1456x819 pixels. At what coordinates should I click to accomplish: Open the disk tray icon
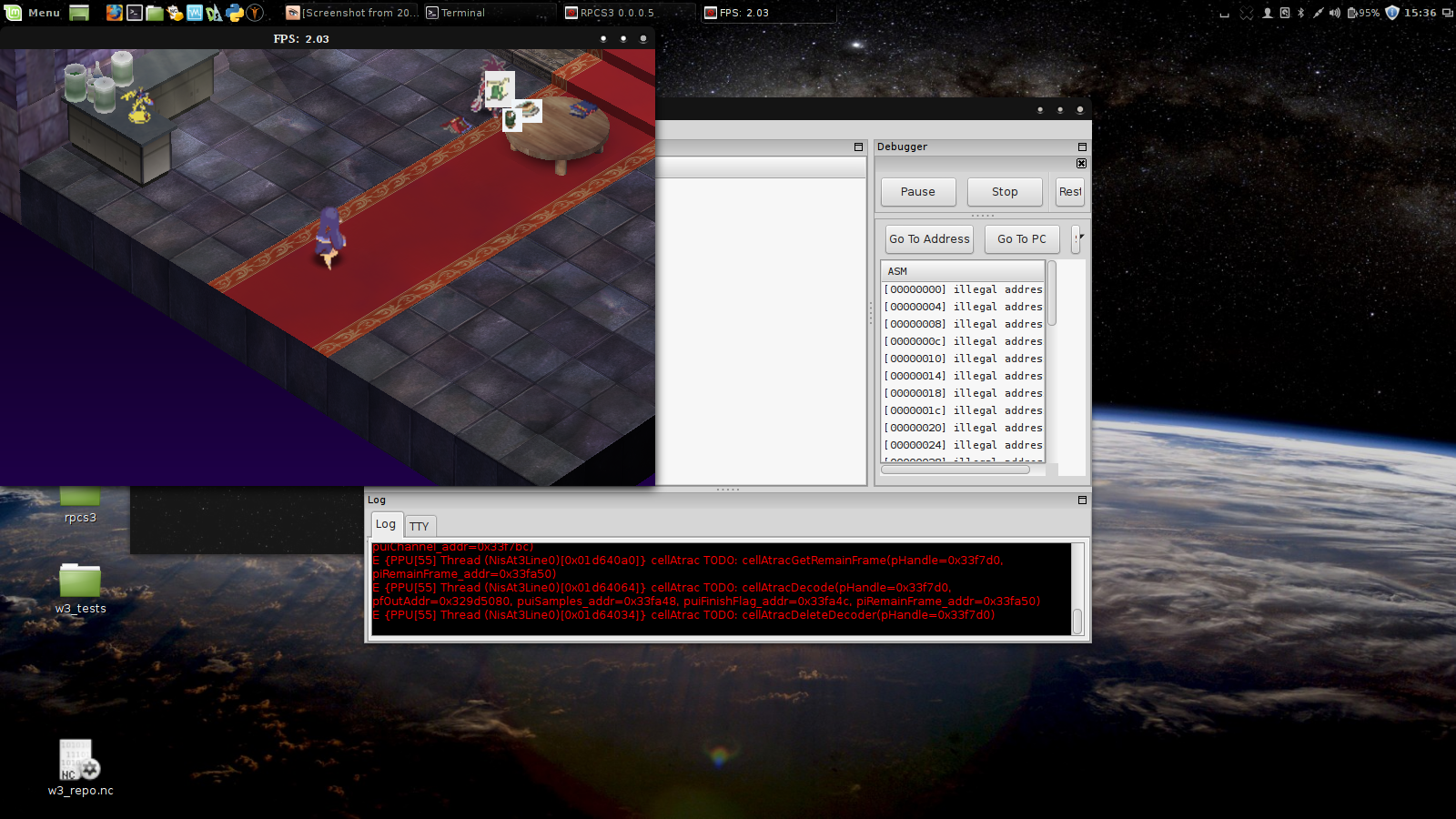click(x=1284, y=13)
